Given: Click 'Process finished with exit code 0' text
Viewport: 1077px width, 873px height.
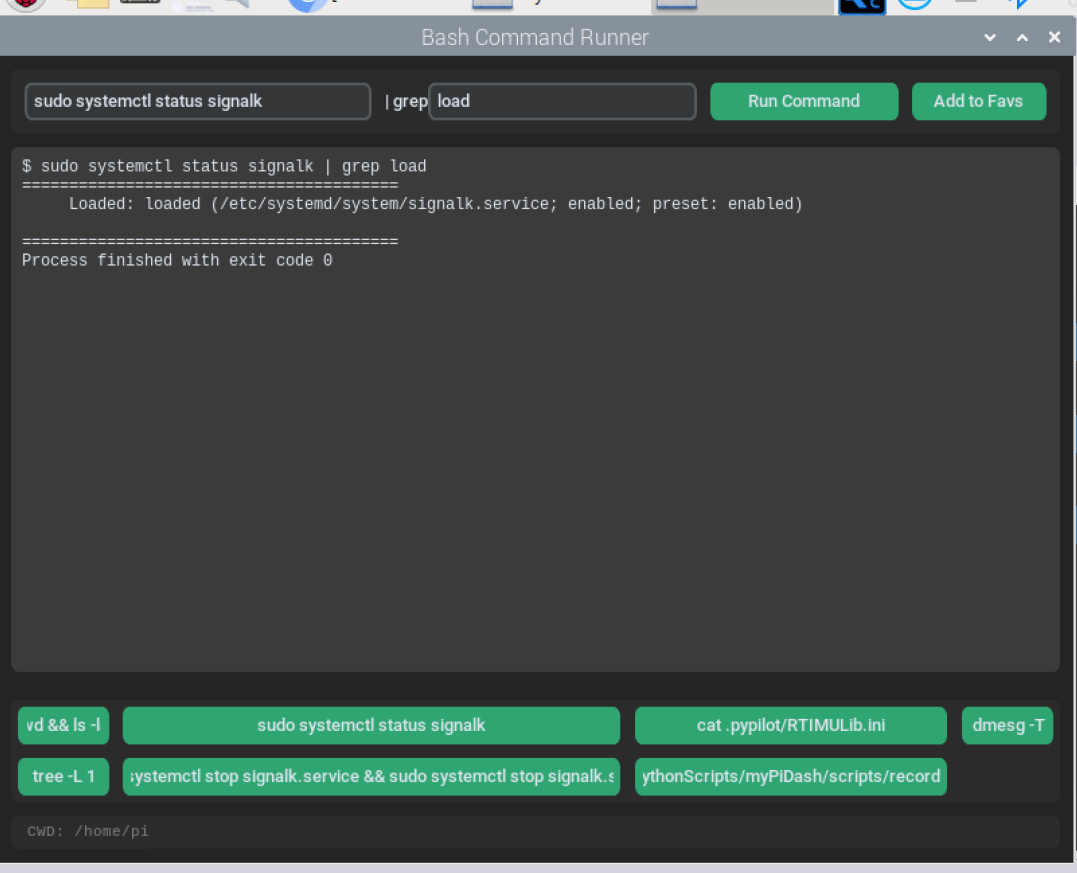Looking at the screenshot, I should click(x=177, y=260).
